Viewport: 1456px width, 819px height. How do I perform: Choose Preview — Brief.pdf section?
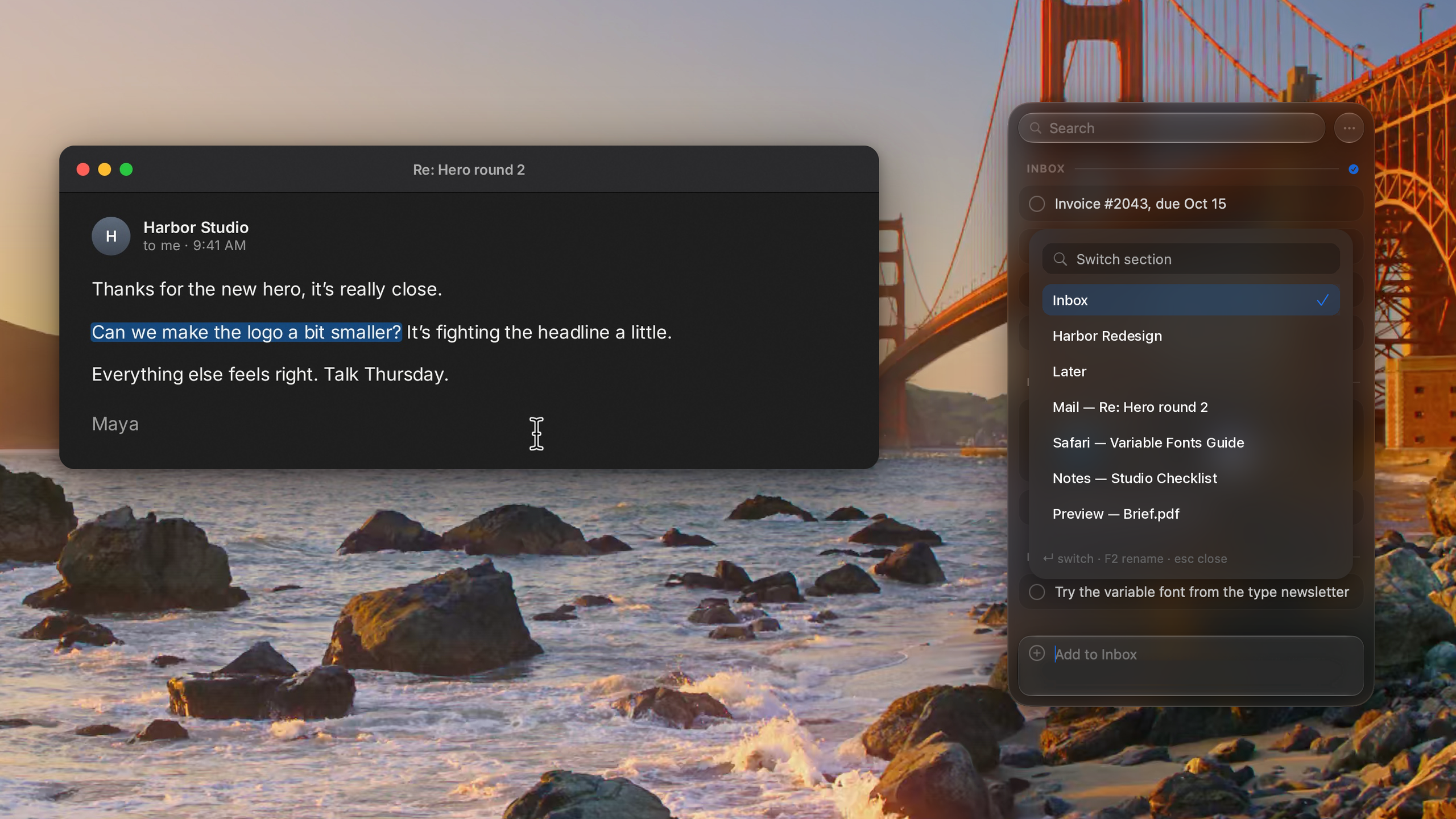tap(1190, 514)
